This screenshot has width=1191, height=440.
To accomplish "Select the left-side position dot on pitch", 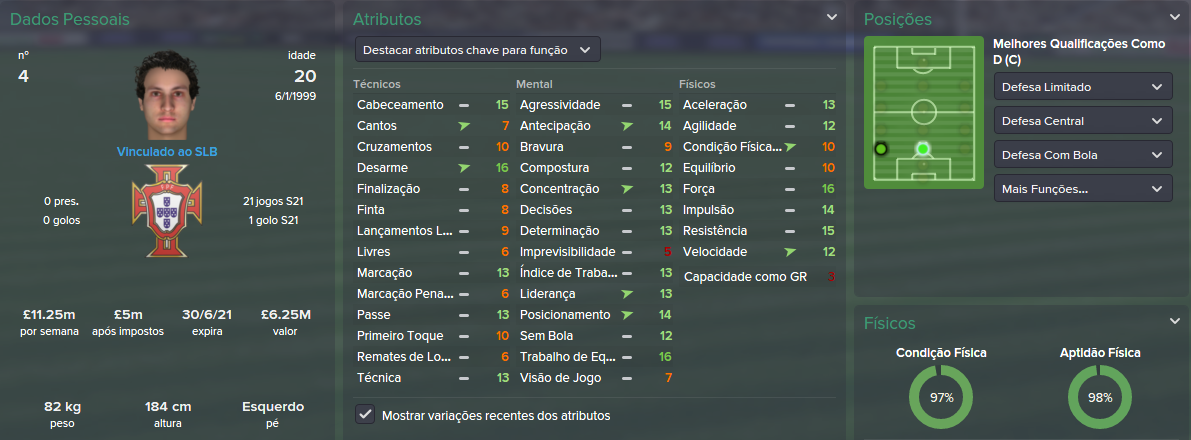I will pyautogui.click(x=880, y=149).
